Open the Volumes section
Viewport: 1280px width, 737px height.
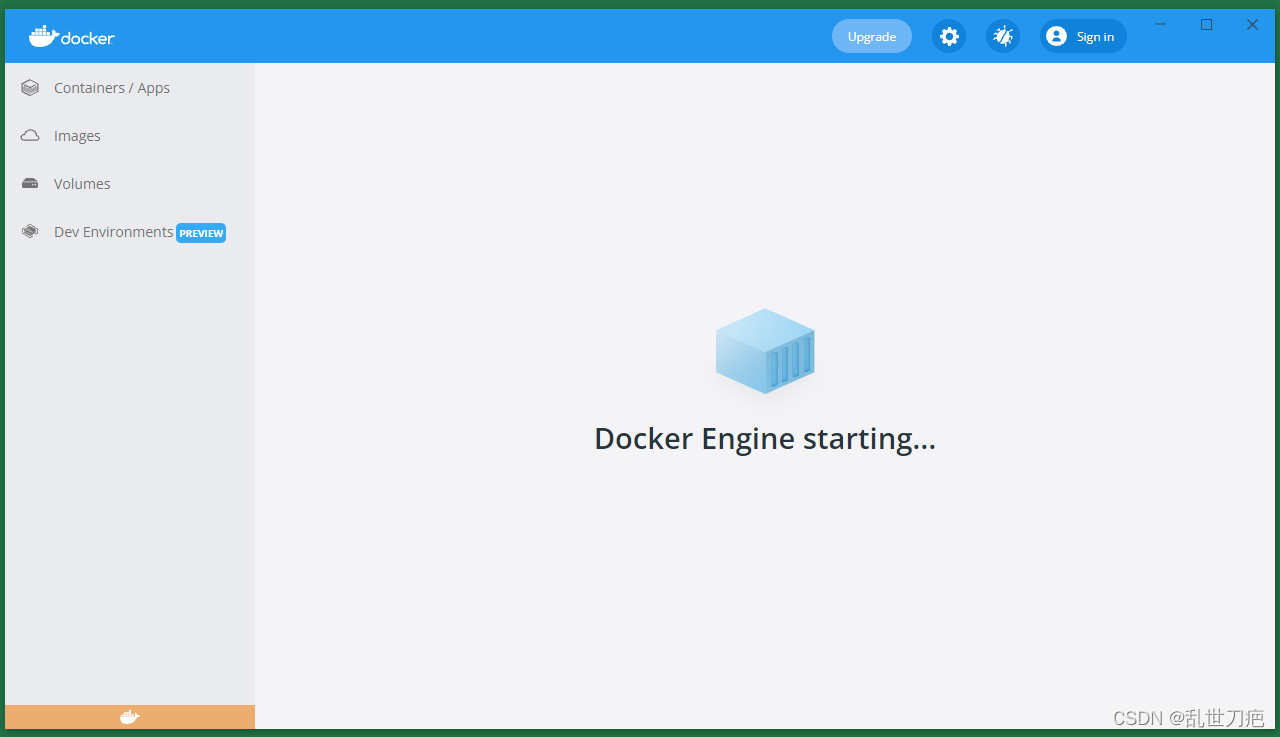[130, 184]
